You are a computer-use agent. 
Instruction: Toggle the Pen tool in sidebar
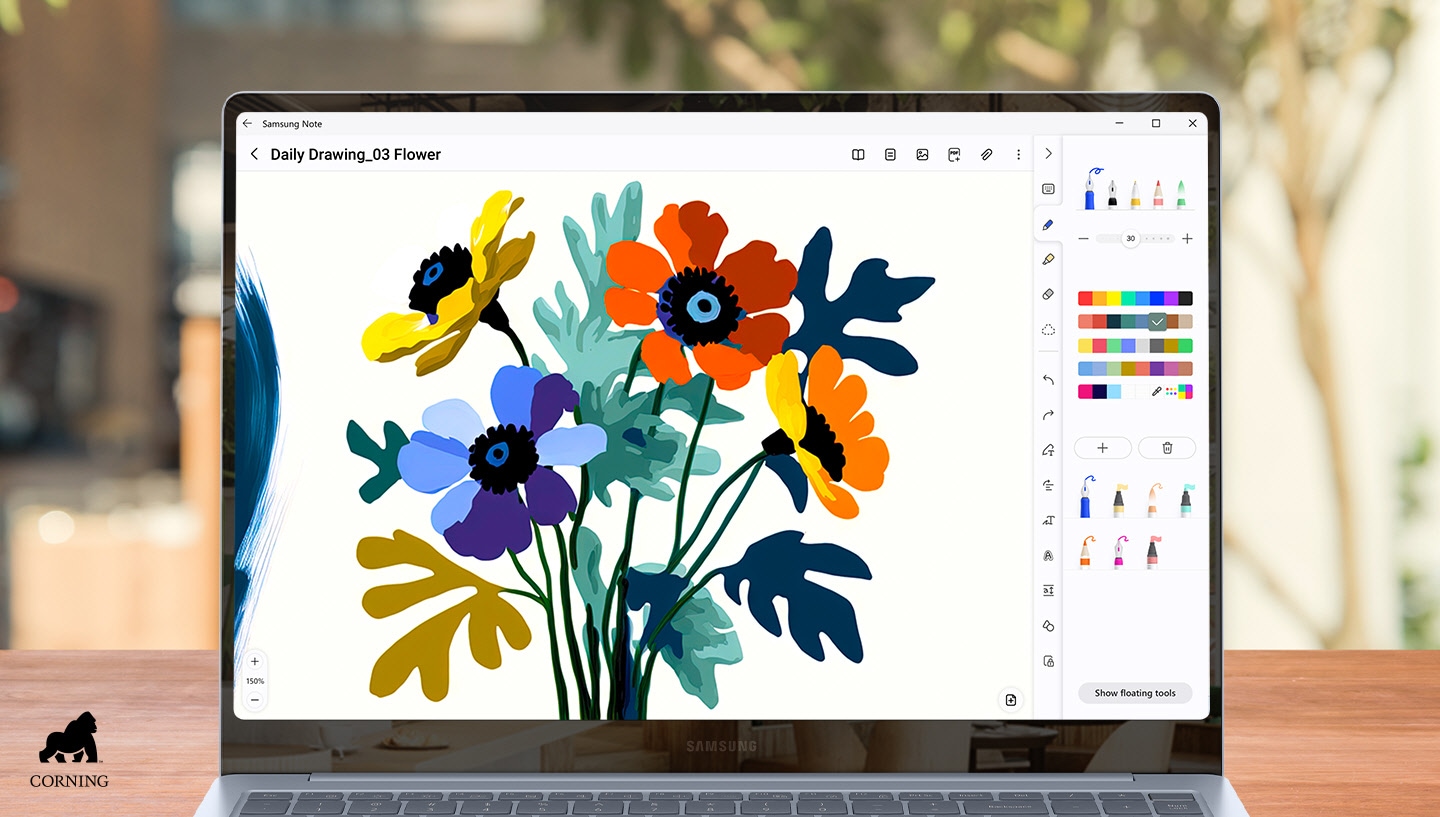[1048, 225]
